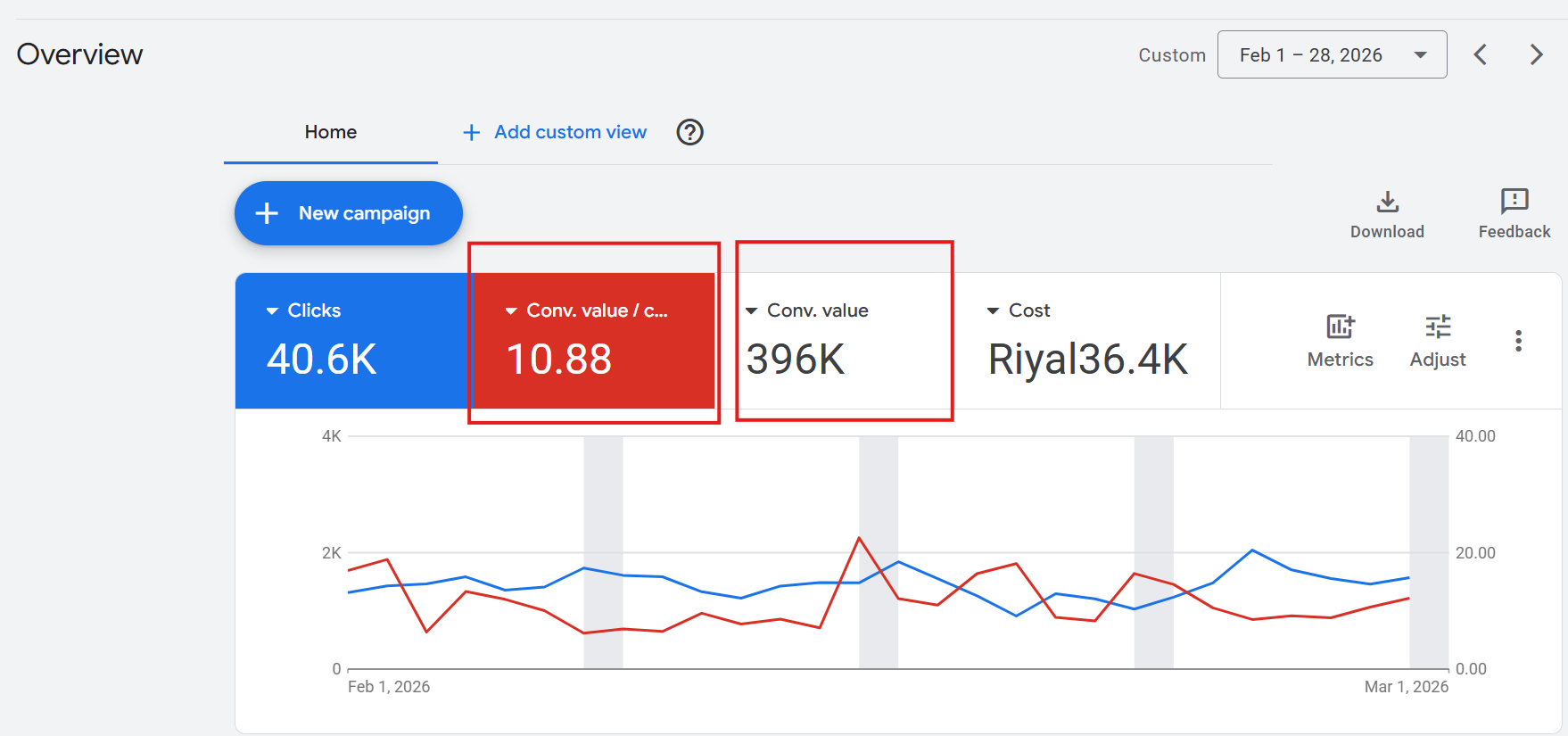
Task: Select the Riyal36.4K cost value
Action: [1088, 360]
